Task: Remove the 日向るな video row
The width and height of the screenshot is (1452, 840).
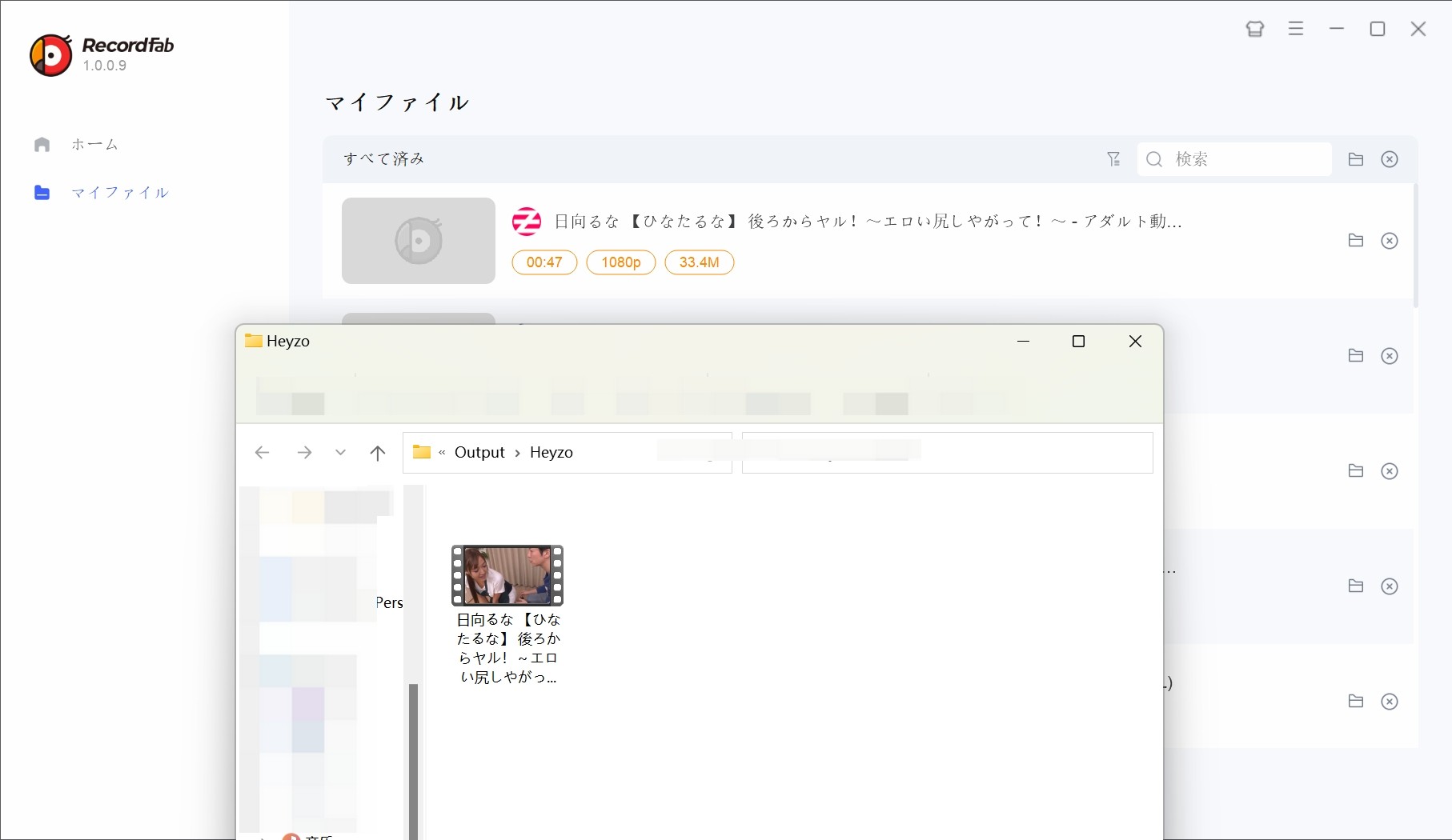Action: tap(1390, 241)
